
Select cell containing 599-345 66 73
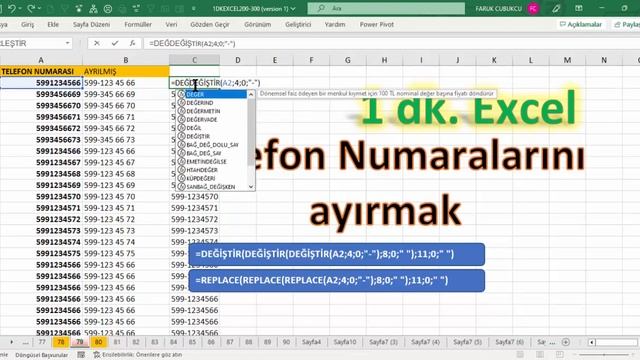126,140
